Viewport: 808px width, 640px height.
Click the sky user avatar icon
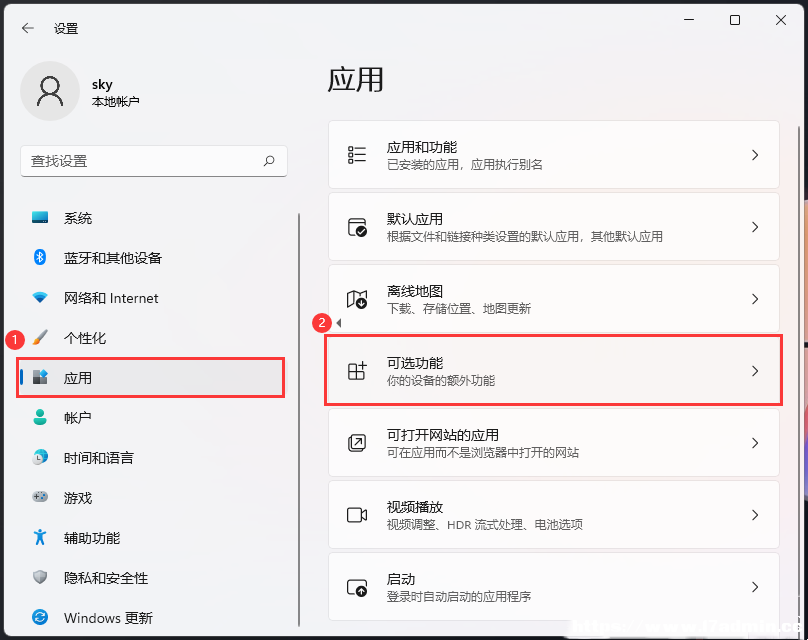[x=50, y=91]
